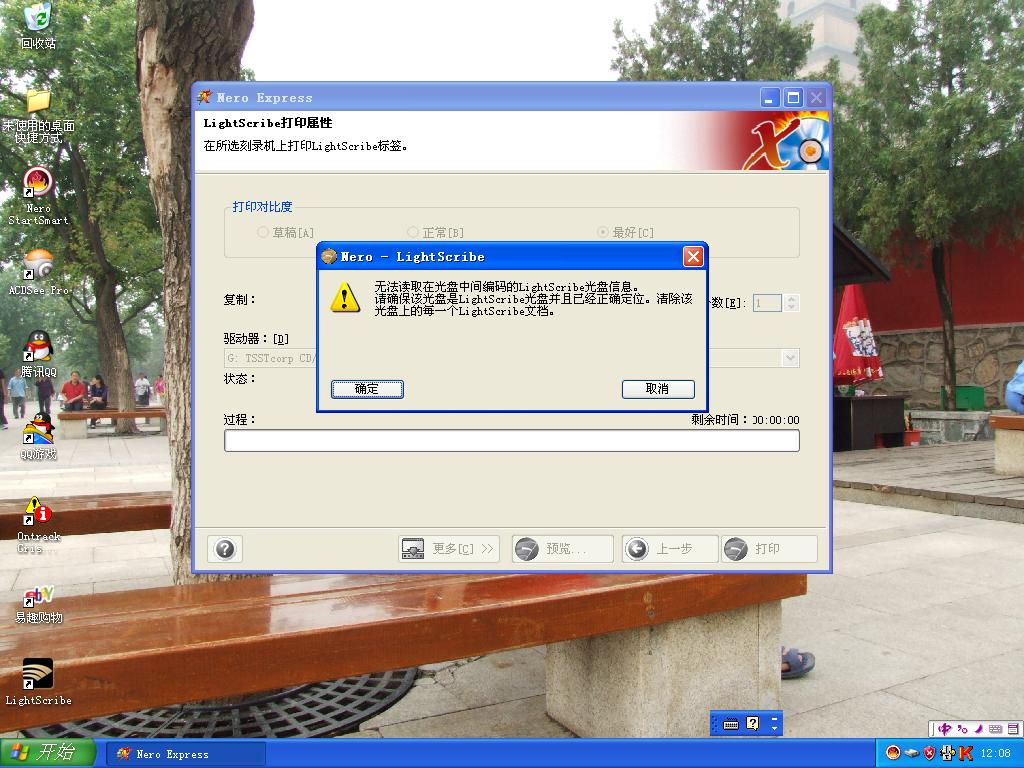Click the red security shield tray icon
1024x768 pixels.
point(929,753)
